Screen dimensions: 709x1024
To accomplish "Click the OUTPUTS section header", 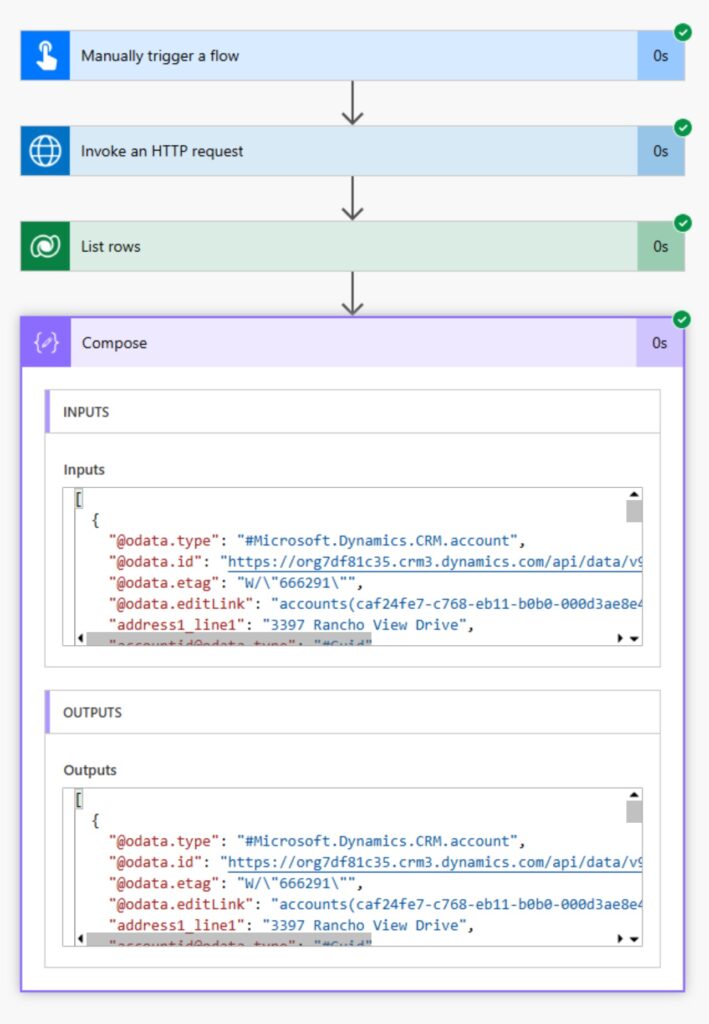I will 353,712.
